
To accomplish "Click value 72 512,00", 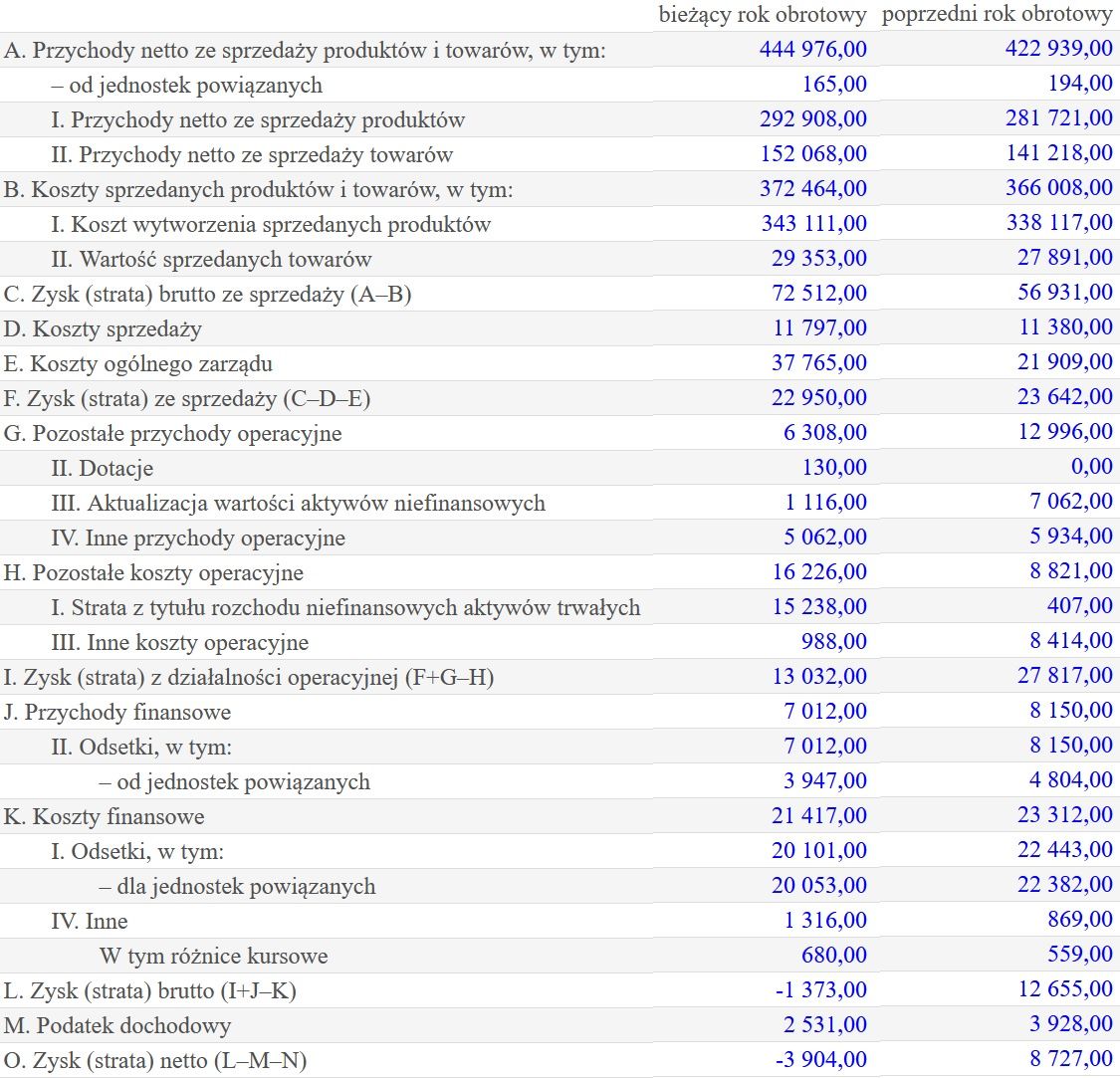I will (x=818, y=294).
